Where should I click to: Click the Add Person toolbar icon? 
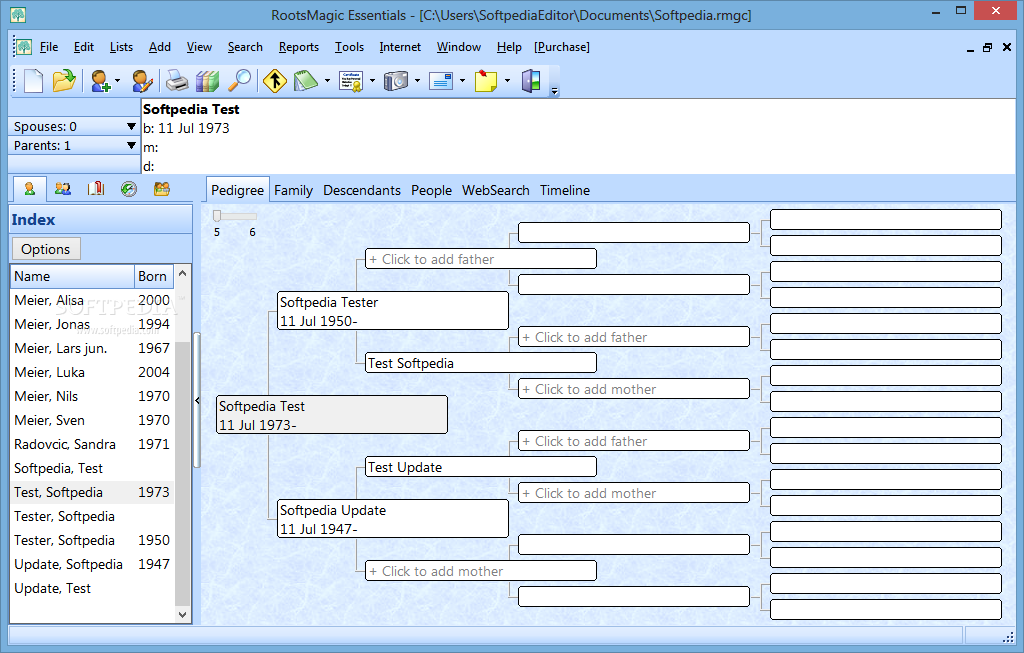pos(101,81)
